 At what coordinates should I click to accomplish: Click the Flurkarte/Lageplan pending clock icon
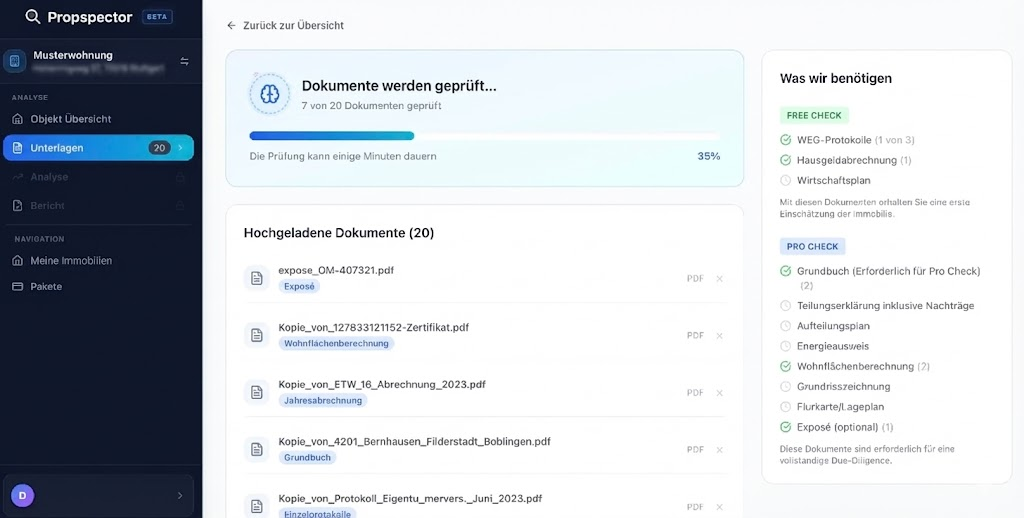tap(786, 406)
